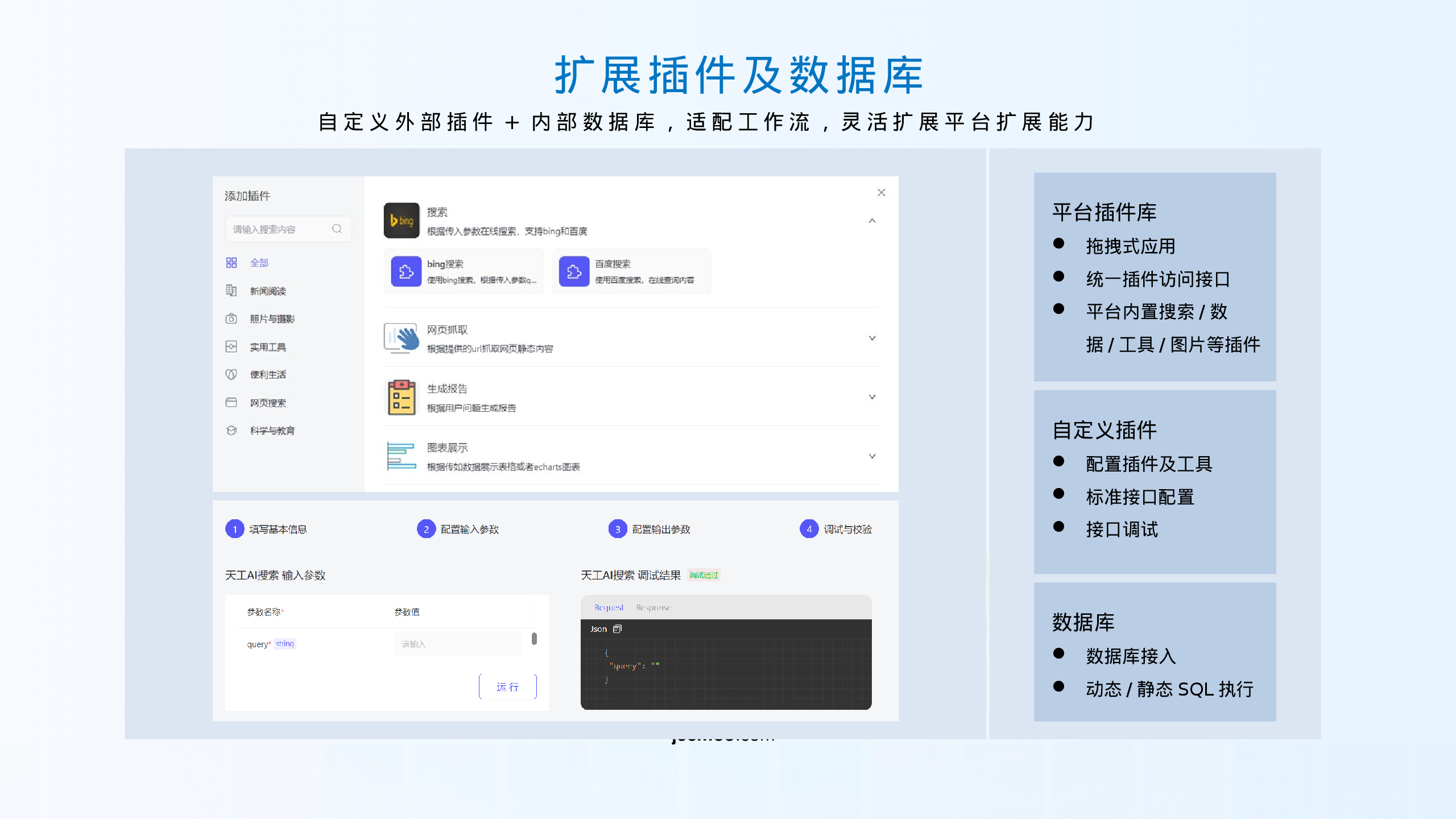Click the magnifier icon in search box

coord(337,229)
